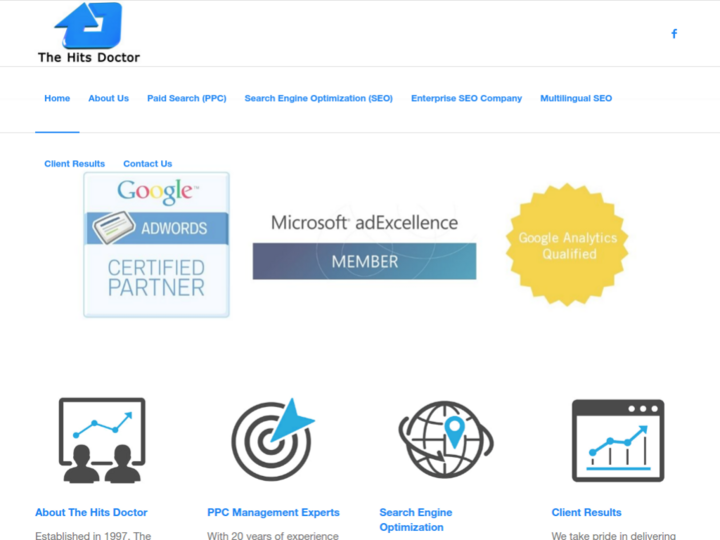The height and width of the screenshot is (540, 720).
Task: Open the Facebook icon link
Action: (674, 34)
